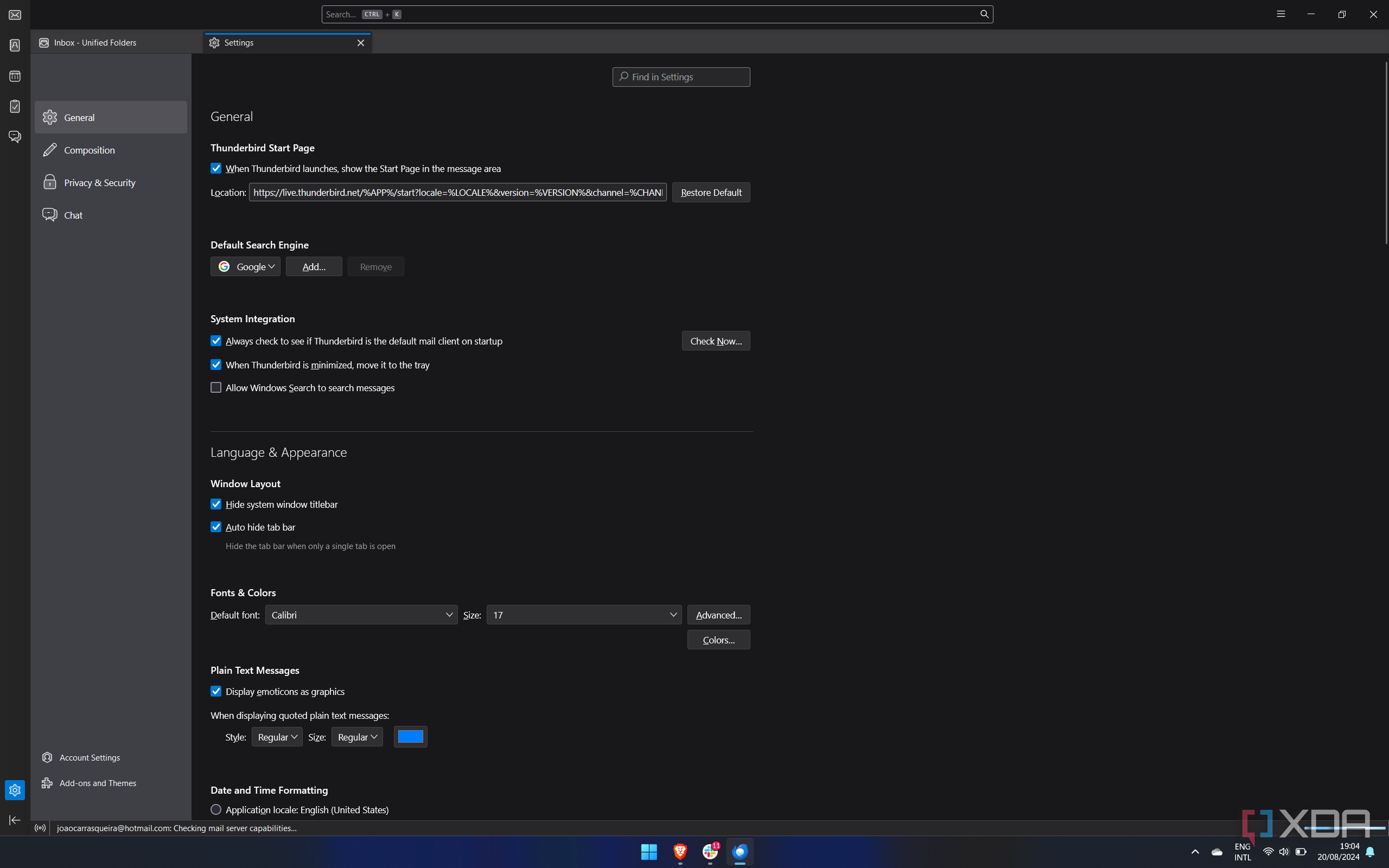Open the Google search engine dropdown

coord(245,266)
